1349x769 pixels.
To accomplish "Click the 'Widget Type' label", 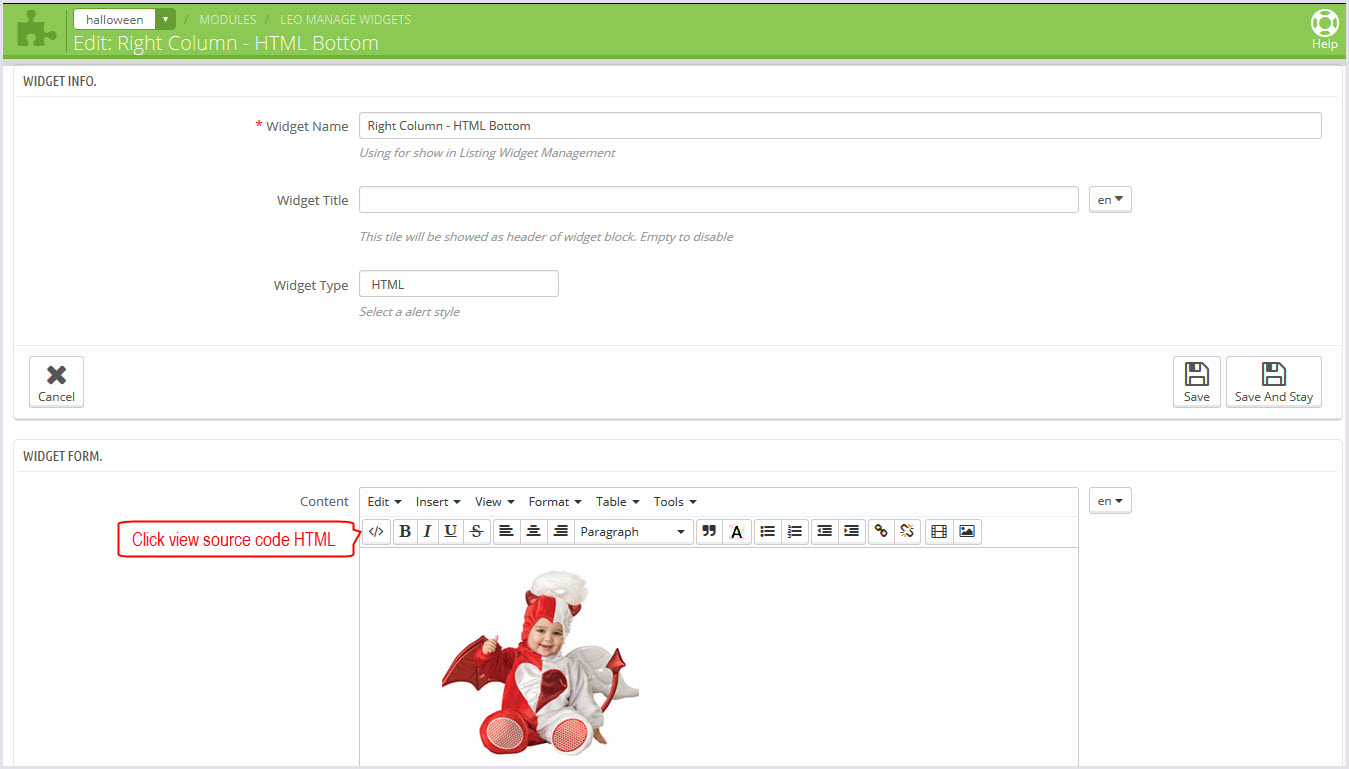I will (311, 285).
